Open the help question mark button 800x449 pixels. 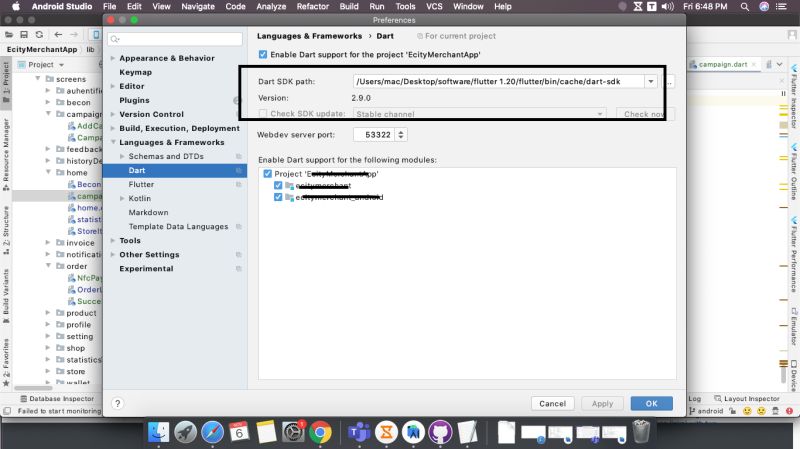coord(117,404)
